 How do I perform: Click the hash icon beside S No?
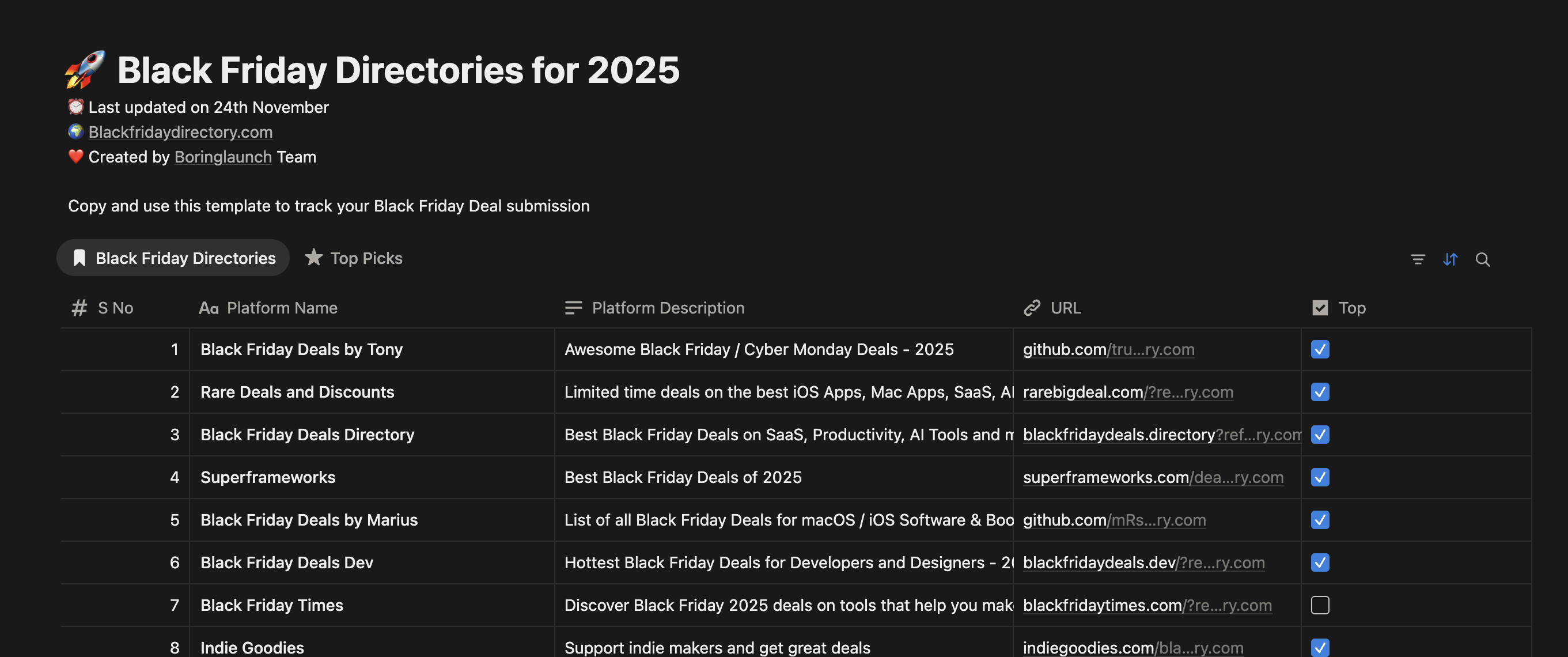[79, 308]
